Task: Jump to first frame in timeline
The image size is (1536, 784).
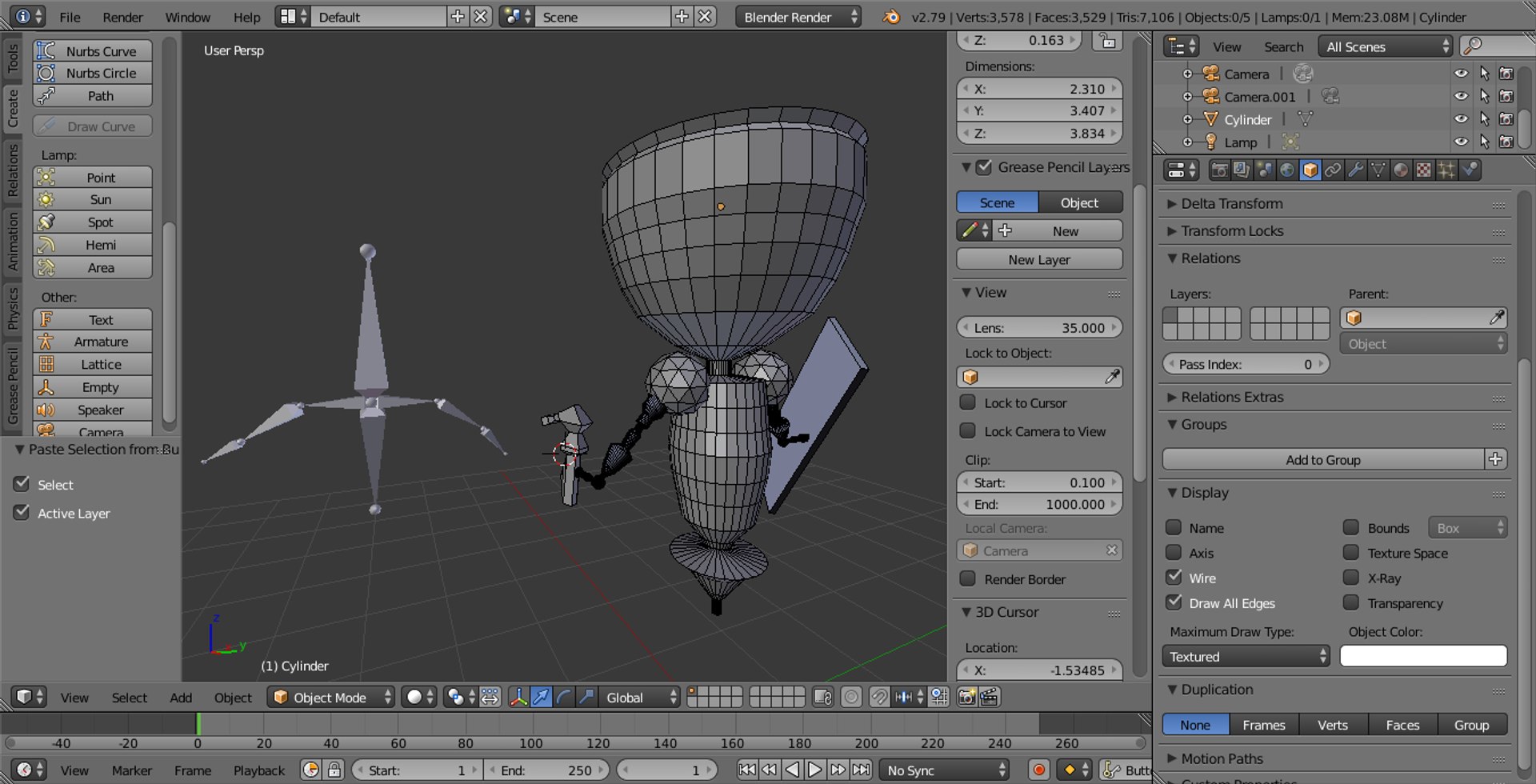Action: coord(746,770)
